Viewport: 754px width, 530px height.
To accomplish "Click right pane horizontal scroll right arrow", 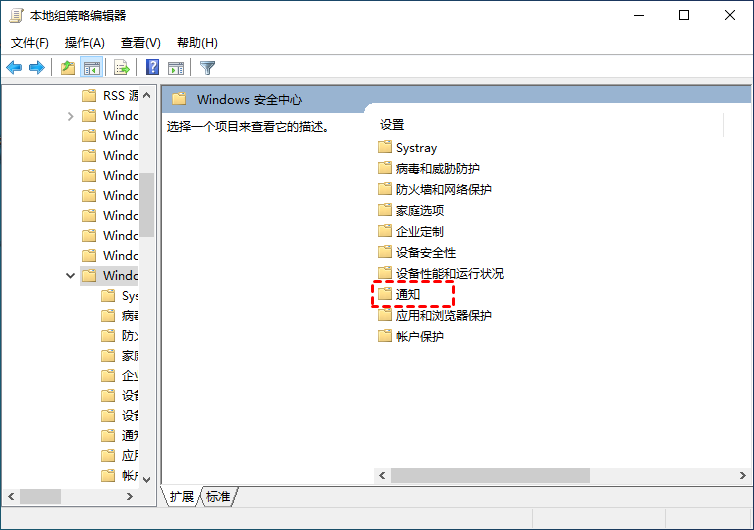I will click(x=742, y=475).
